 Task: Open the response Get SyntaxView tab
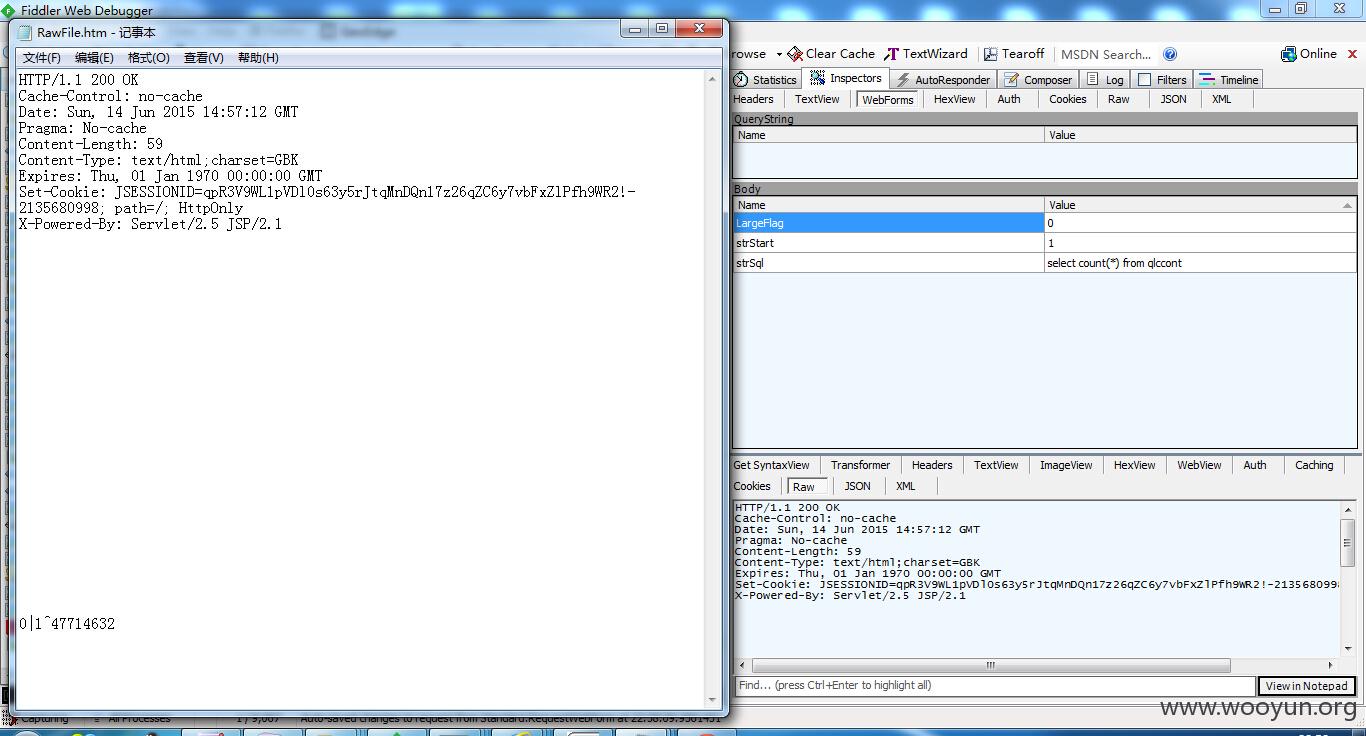[771, 465]
